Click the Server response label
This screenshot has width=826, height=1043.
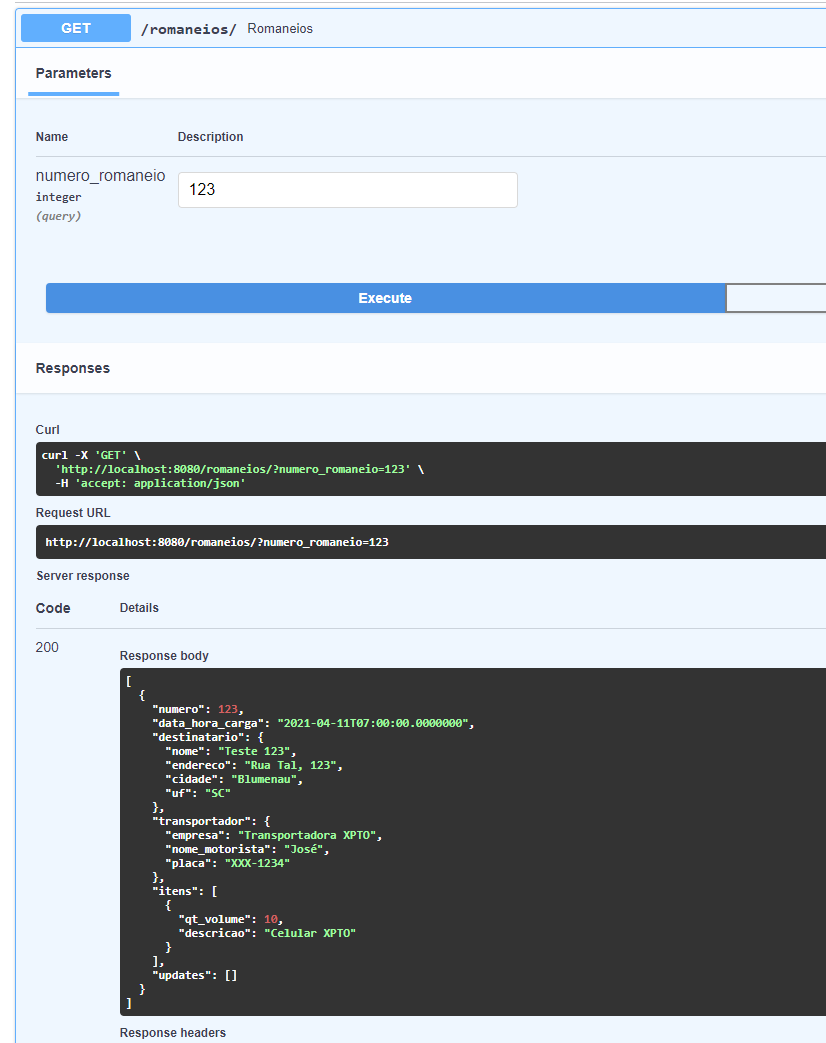(x=83, y=576)
